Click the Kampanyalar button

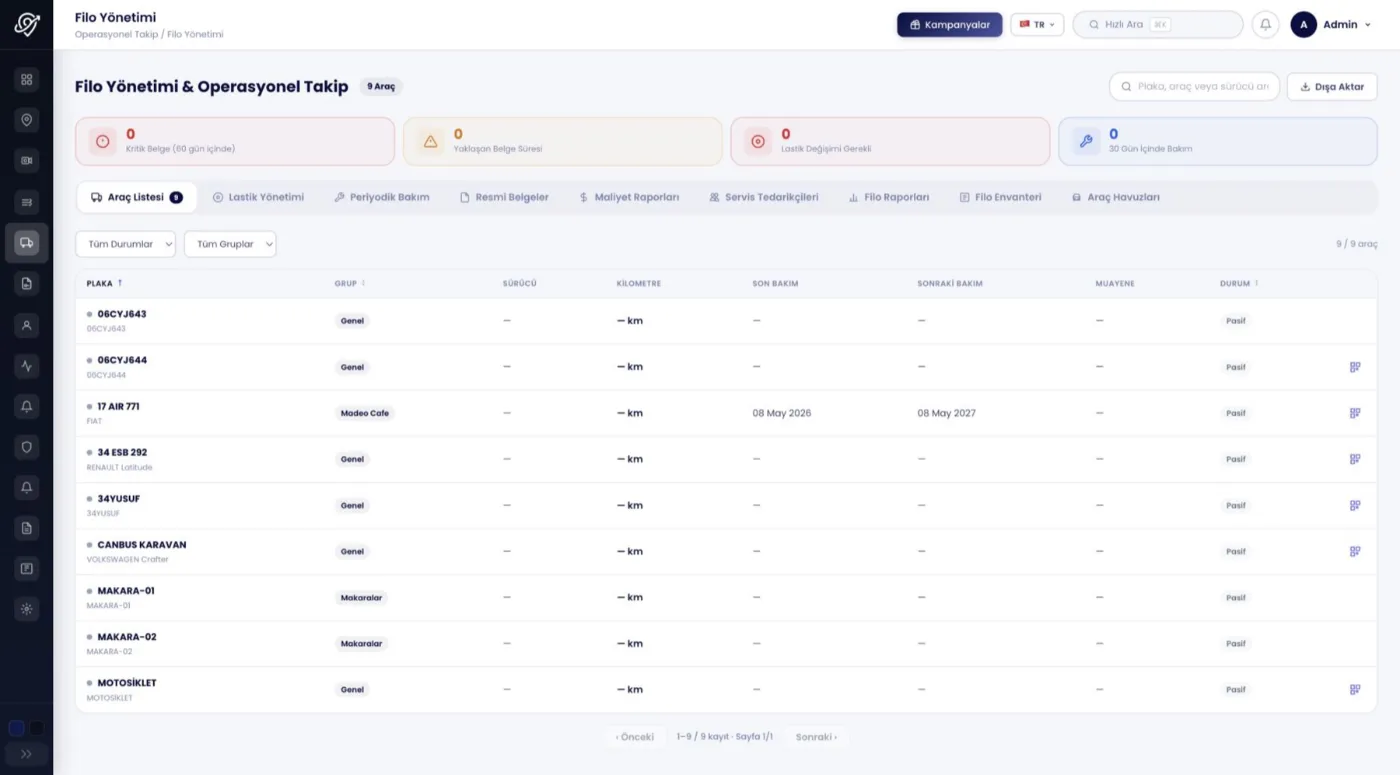[950, 25]
